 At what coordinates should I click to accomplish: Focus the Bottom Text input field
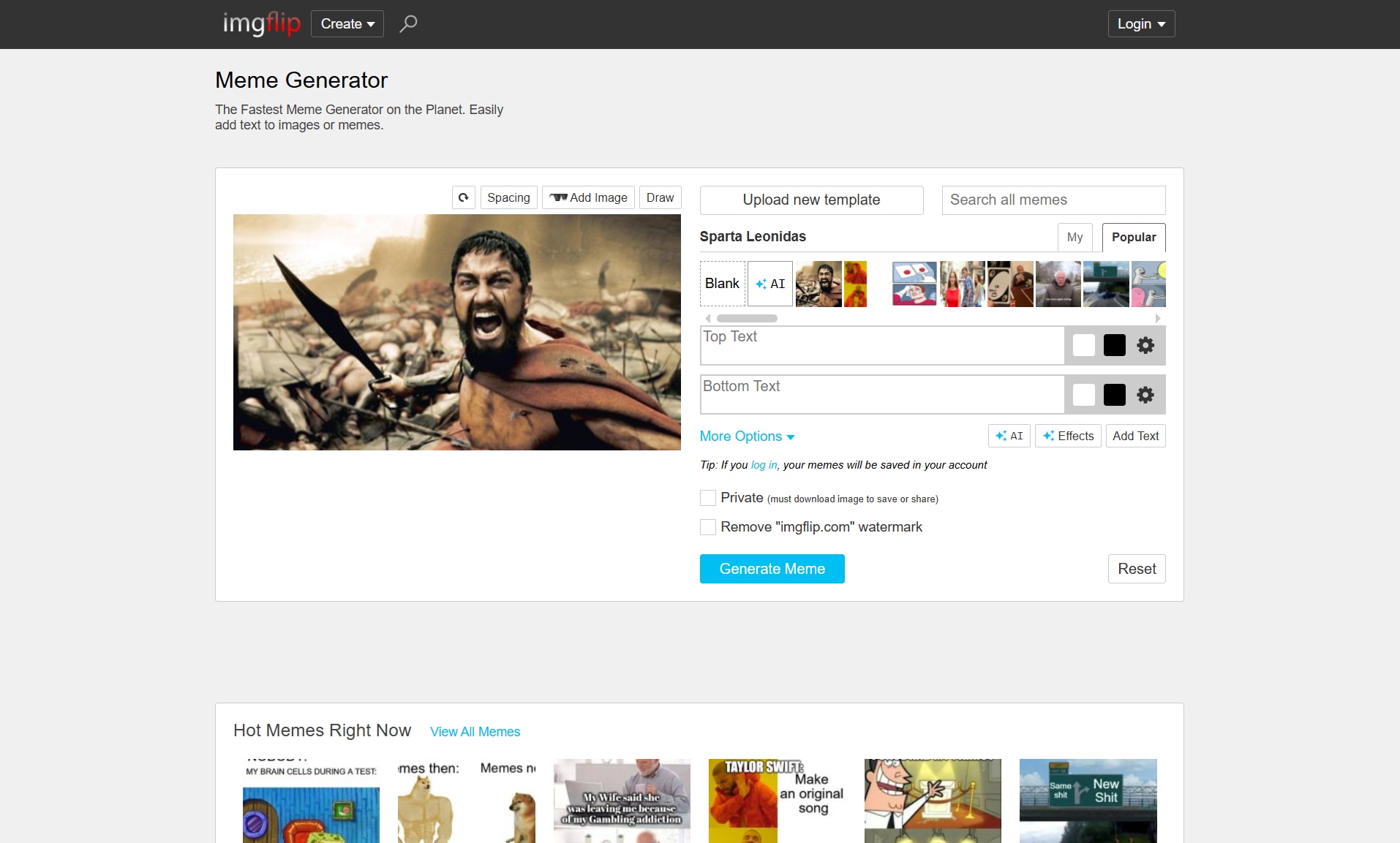(882, 395)
